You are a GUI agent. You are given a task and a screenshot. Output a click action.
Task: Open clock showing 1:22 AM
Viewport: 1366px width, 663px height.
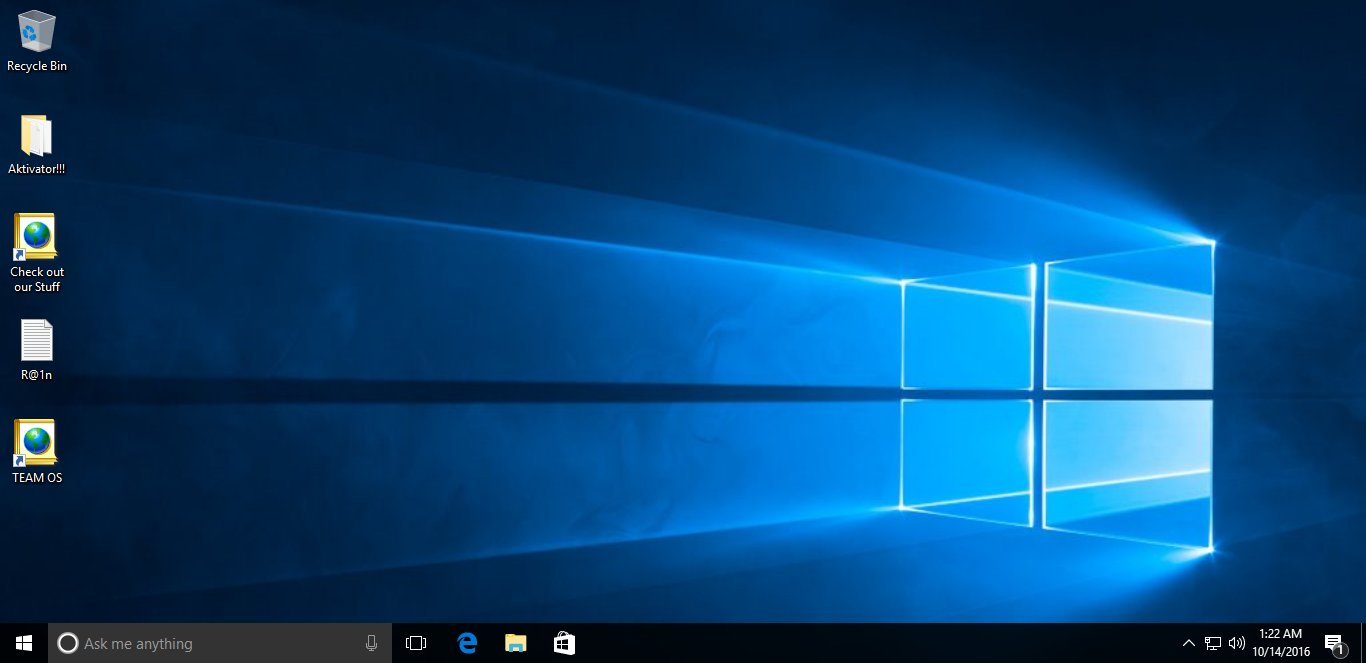1281,643
